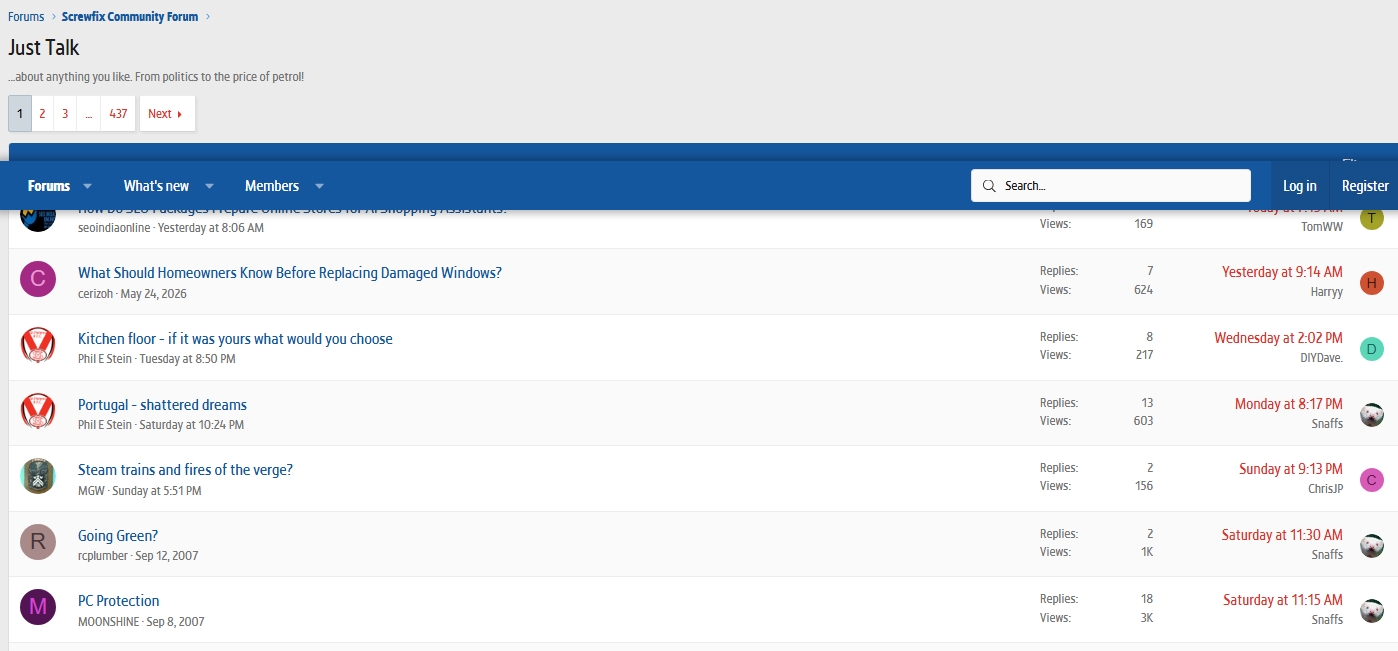Click Phil E Stein avatar on Portugal thread

click(x=38, y=411)
